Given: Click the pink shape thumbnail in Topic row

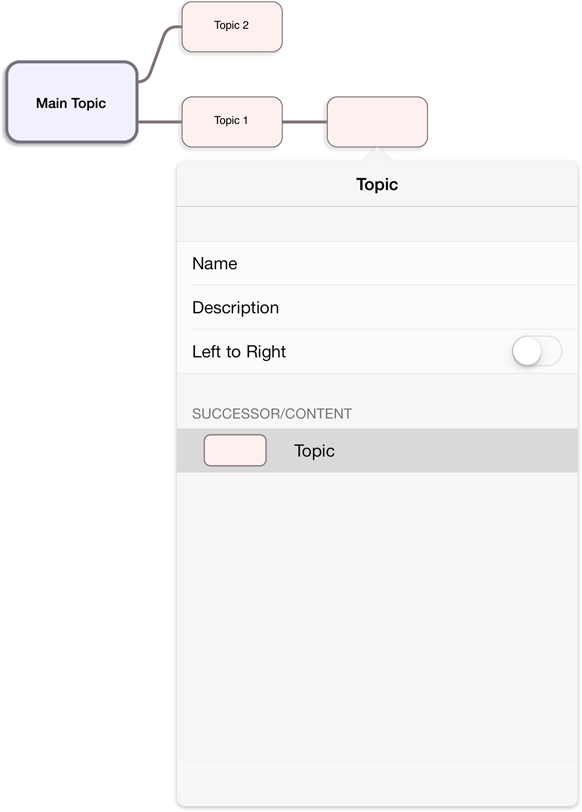Looking at the screenshot, I should pyautogui.click(x=235, y=451).
